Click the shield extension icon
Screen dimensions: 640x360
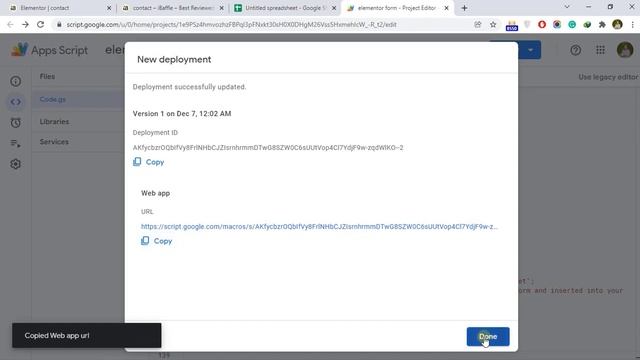(x=527, y=24)
